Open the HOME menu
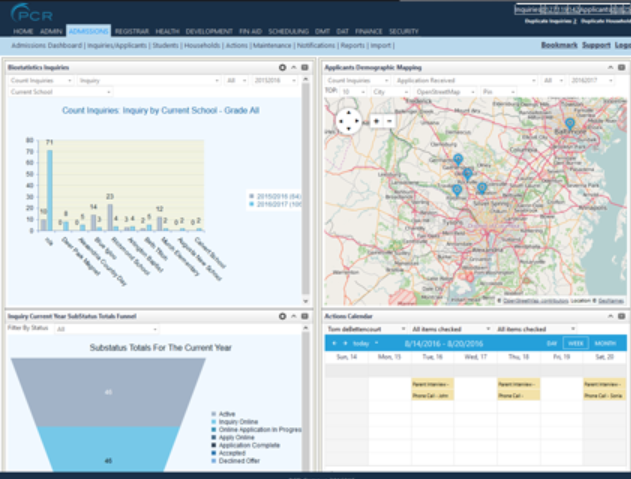This screenshot has width=631, height=479. [x=23, y=31]
